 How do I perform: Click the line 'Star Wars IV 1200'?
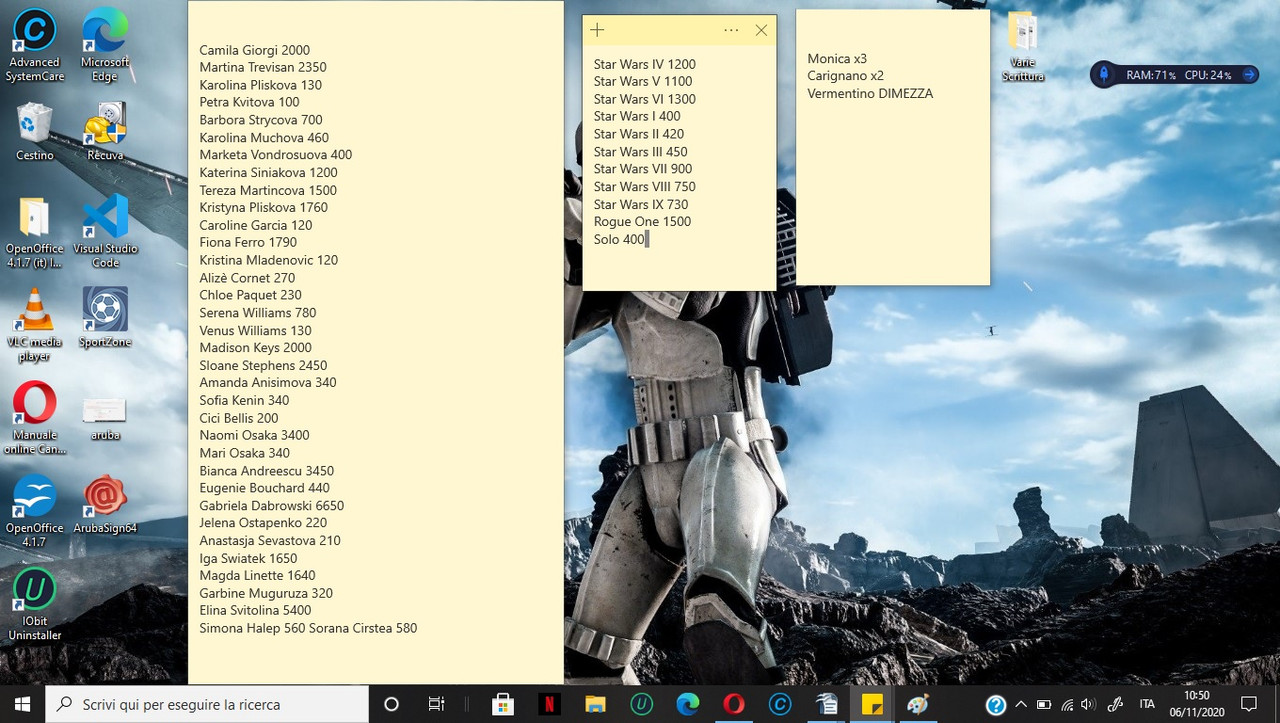645,64
